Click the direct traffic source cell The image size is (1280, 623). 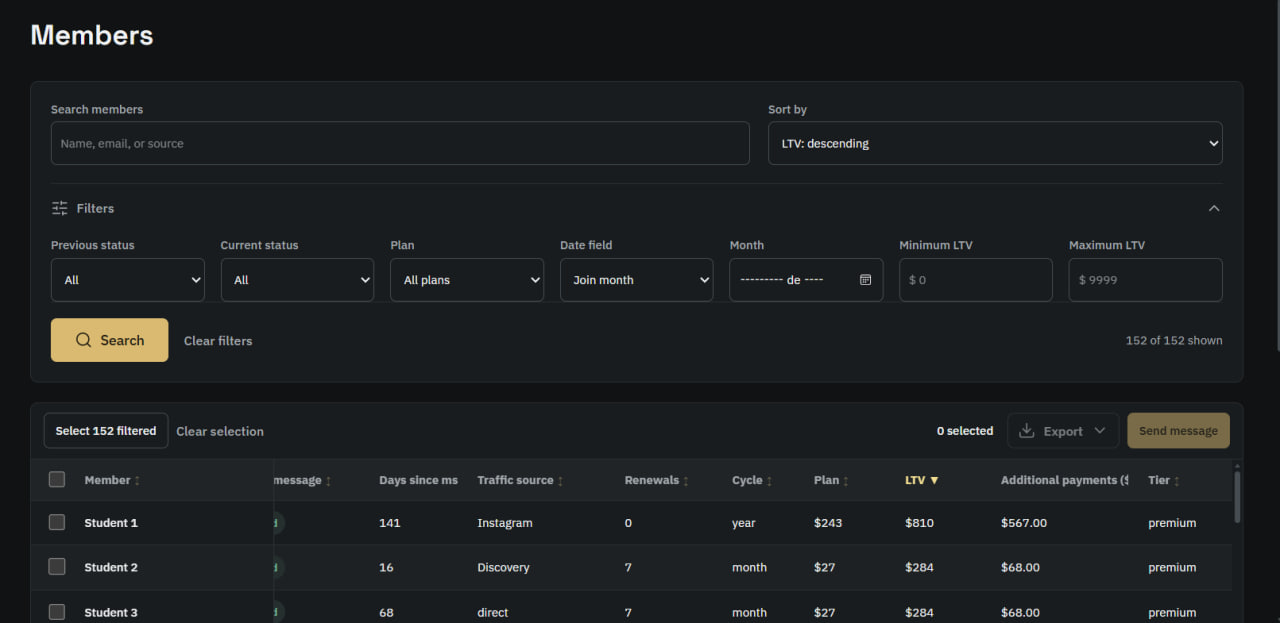493,612
